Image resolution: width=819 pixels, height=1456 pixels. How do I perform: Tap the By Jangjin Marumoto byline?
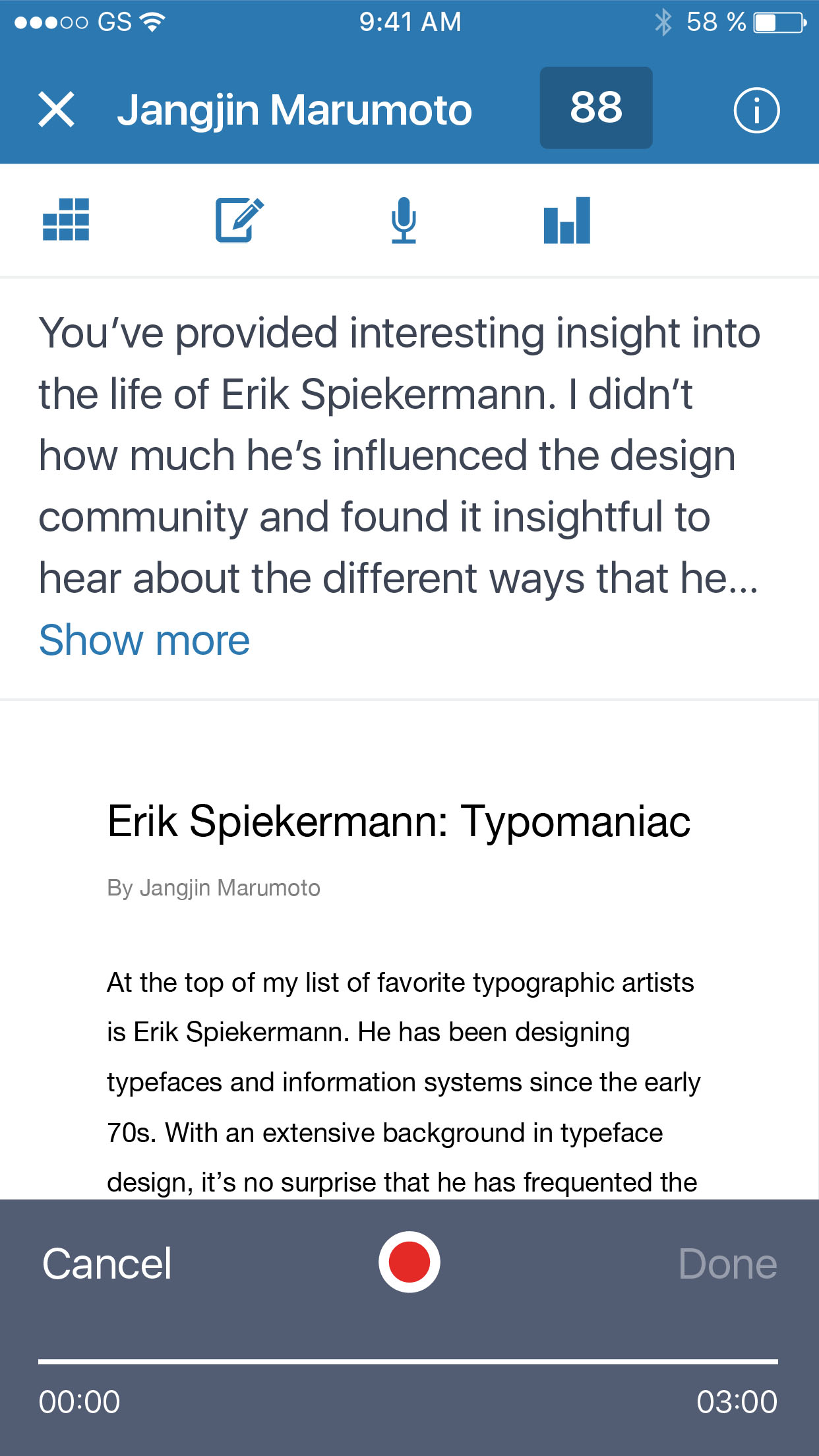(x=214, y=888)
